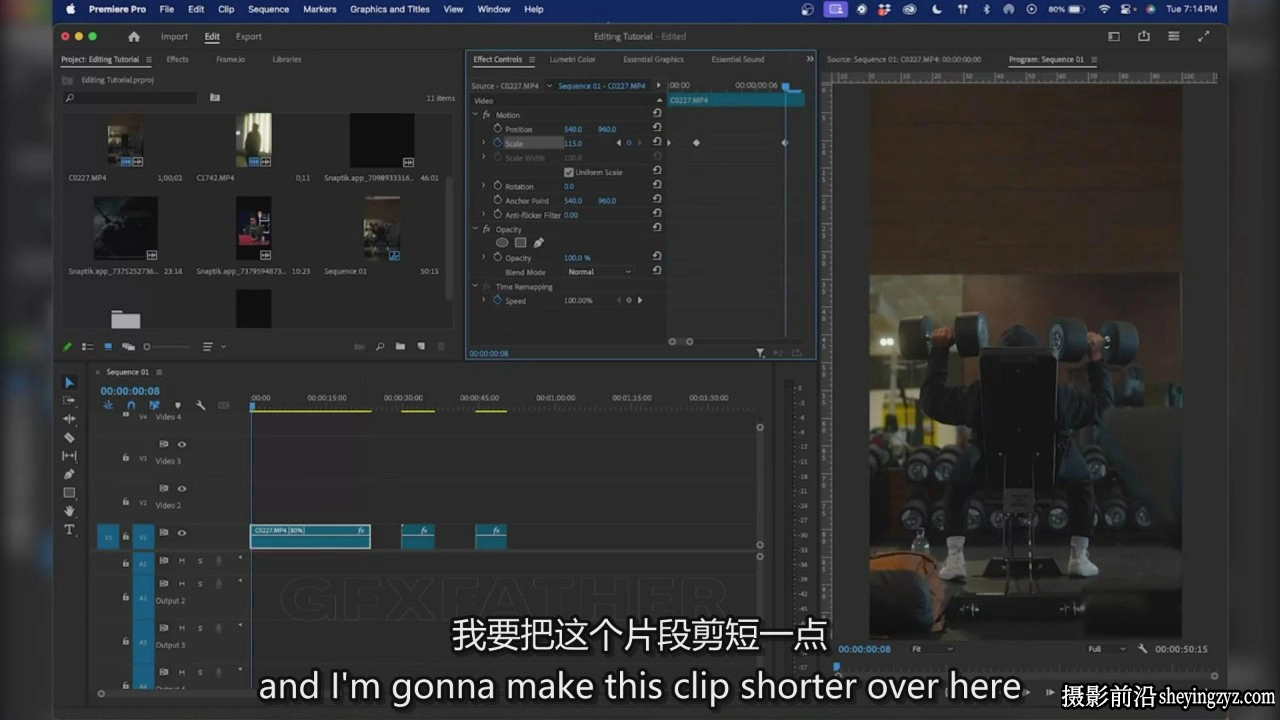1280x720 pixels.
Task: Select the Slip tool
Action: pyautogui.click(x=69, y=456)
